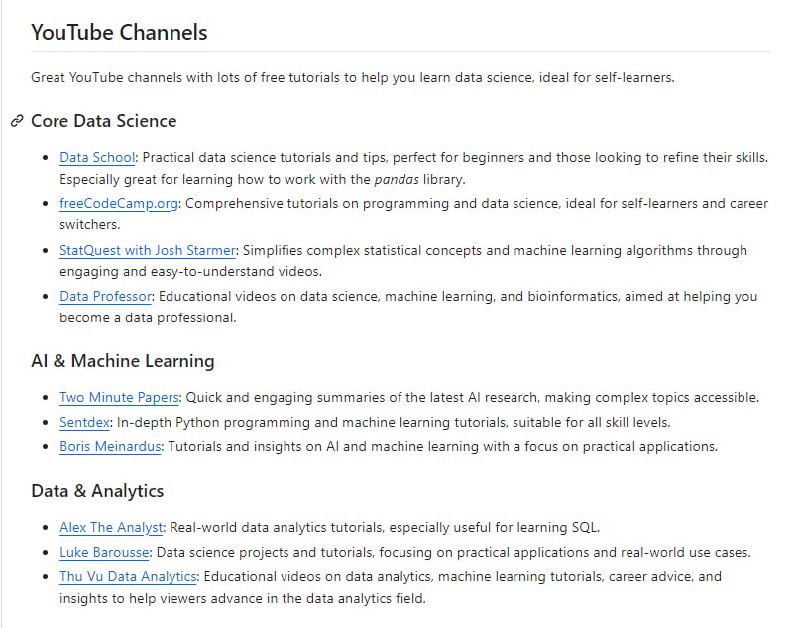The height and width of the screenshot is (628, 800).
Task: Click the YouTube Channels heading
Action: pyautogui.click(x=119, y=32)
